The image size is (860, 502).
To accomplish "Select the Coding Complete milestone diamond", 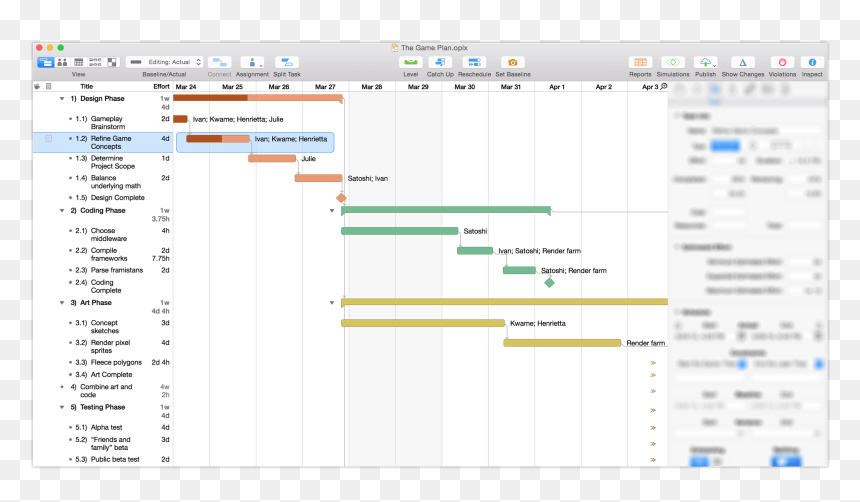I will point(549,283).
